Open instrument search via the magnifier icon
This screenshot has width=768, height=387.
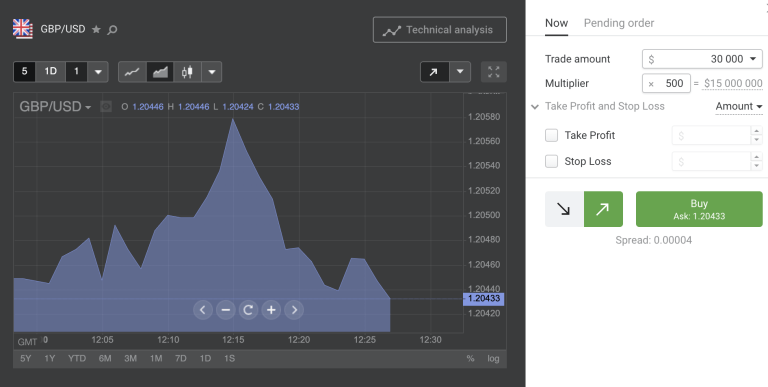(112, 30)
